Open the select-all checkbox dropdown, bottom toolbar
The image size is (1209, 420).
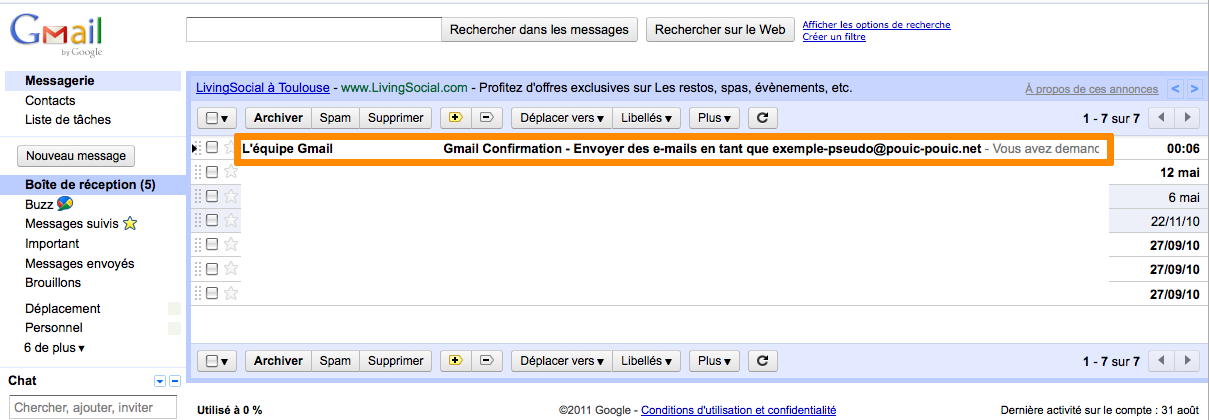tap(217, 361)
